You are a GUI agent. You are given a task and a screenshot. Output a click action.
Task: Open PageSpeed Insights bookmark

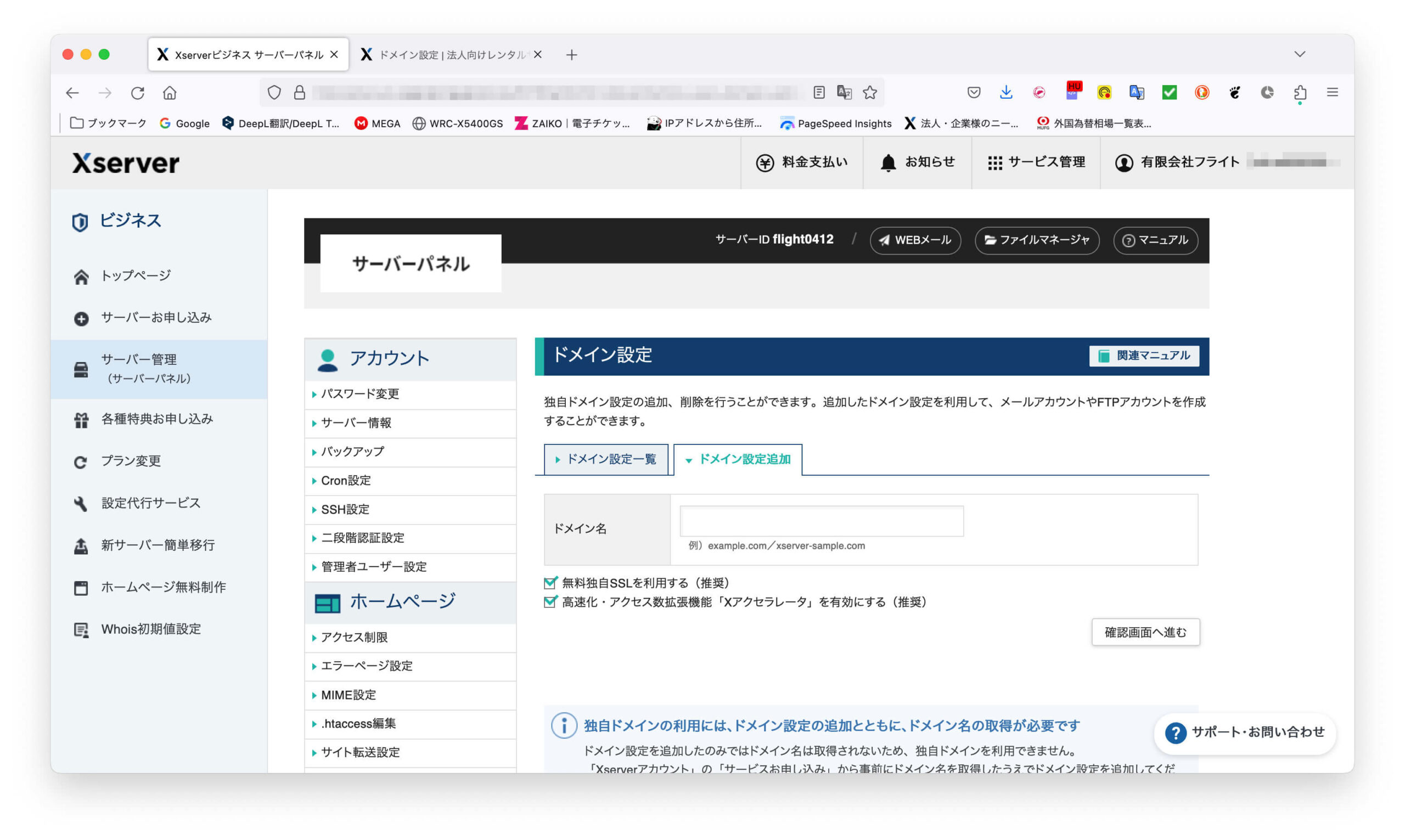pos(835,123)
